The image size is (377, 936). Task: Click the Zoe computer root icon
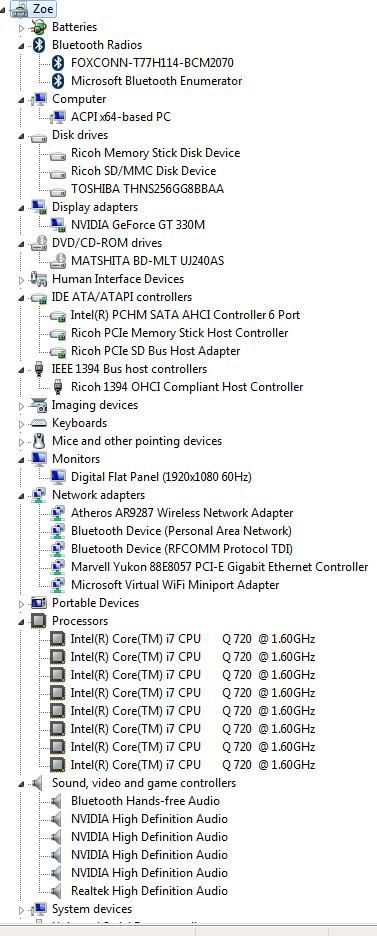click(x=21, y=8)
